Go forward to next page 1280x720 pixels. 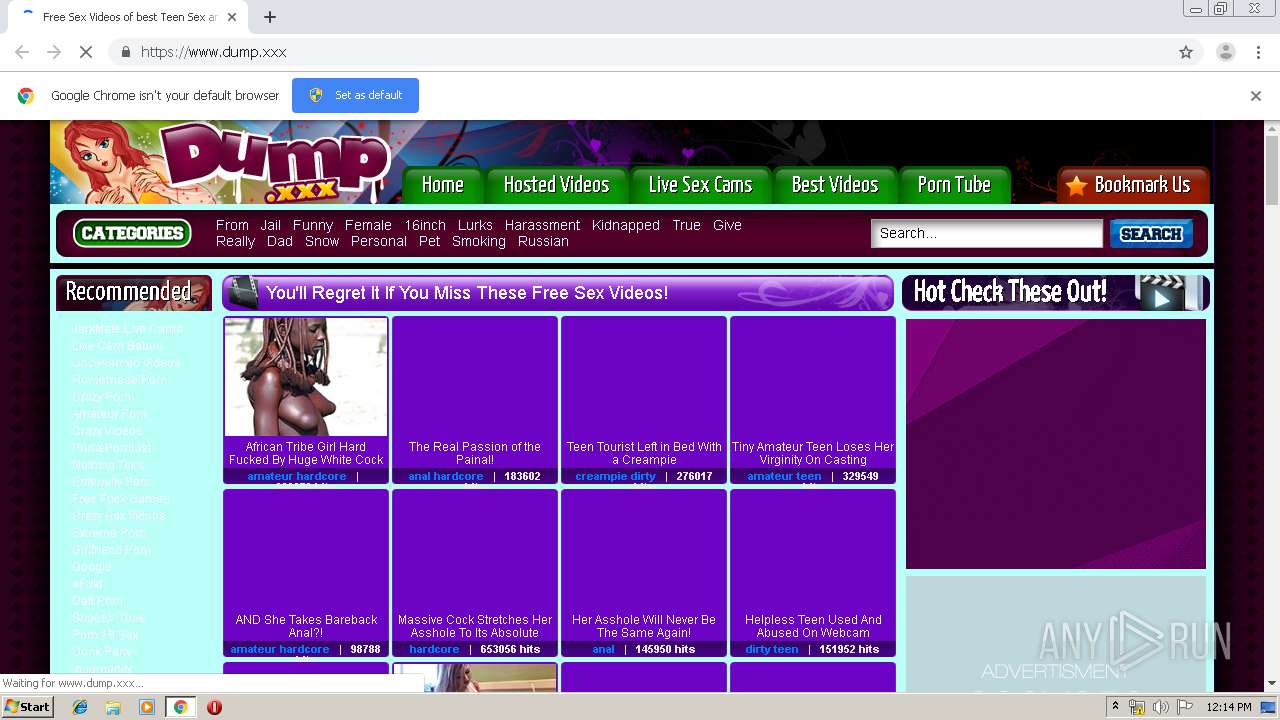(54, 52)
